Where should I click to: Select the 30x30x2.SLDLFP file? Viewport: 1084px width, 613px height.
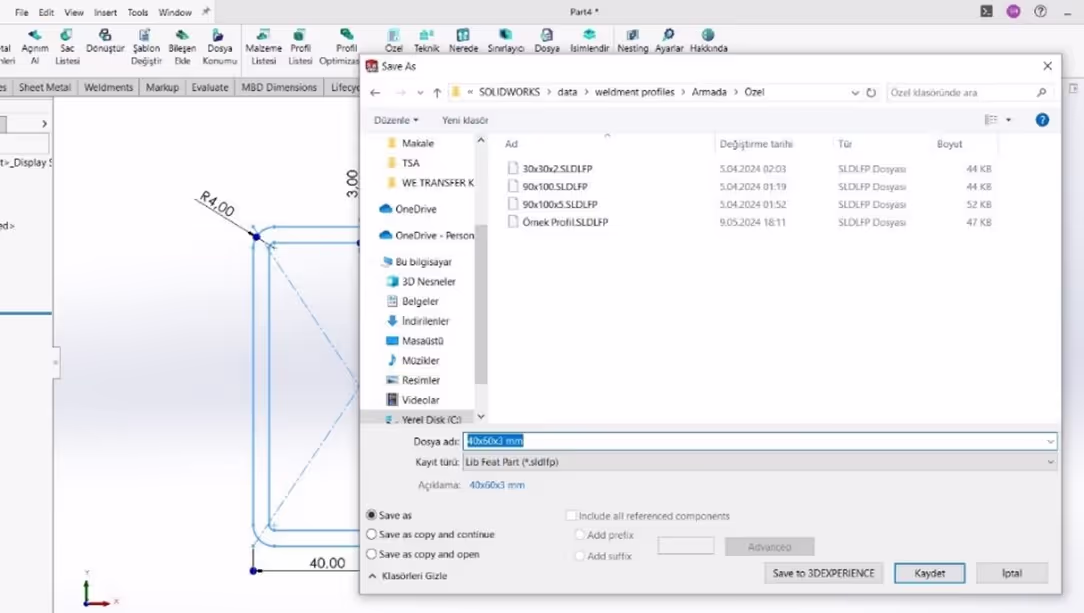(557, 169)
